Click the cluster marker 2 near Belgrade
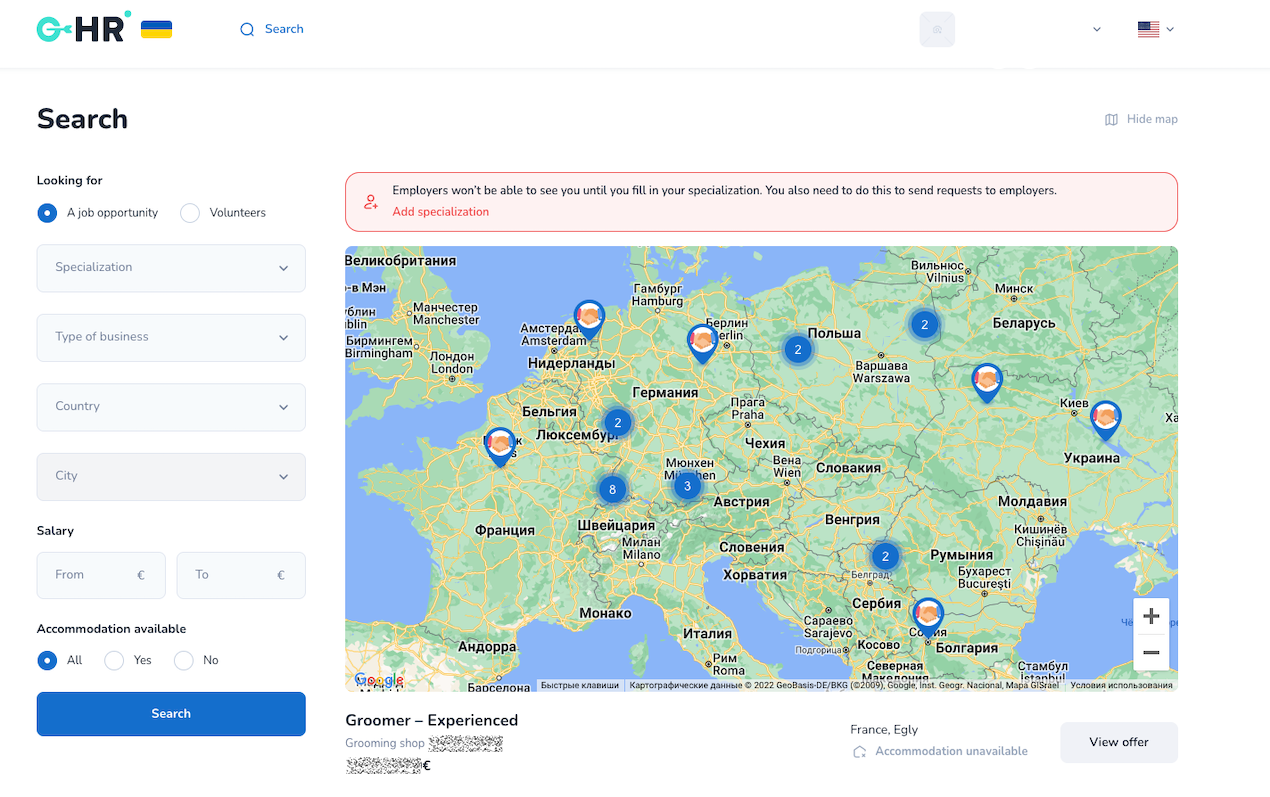Image resolution: width=1270 pixels, height=797 pixels. [885, 556]
